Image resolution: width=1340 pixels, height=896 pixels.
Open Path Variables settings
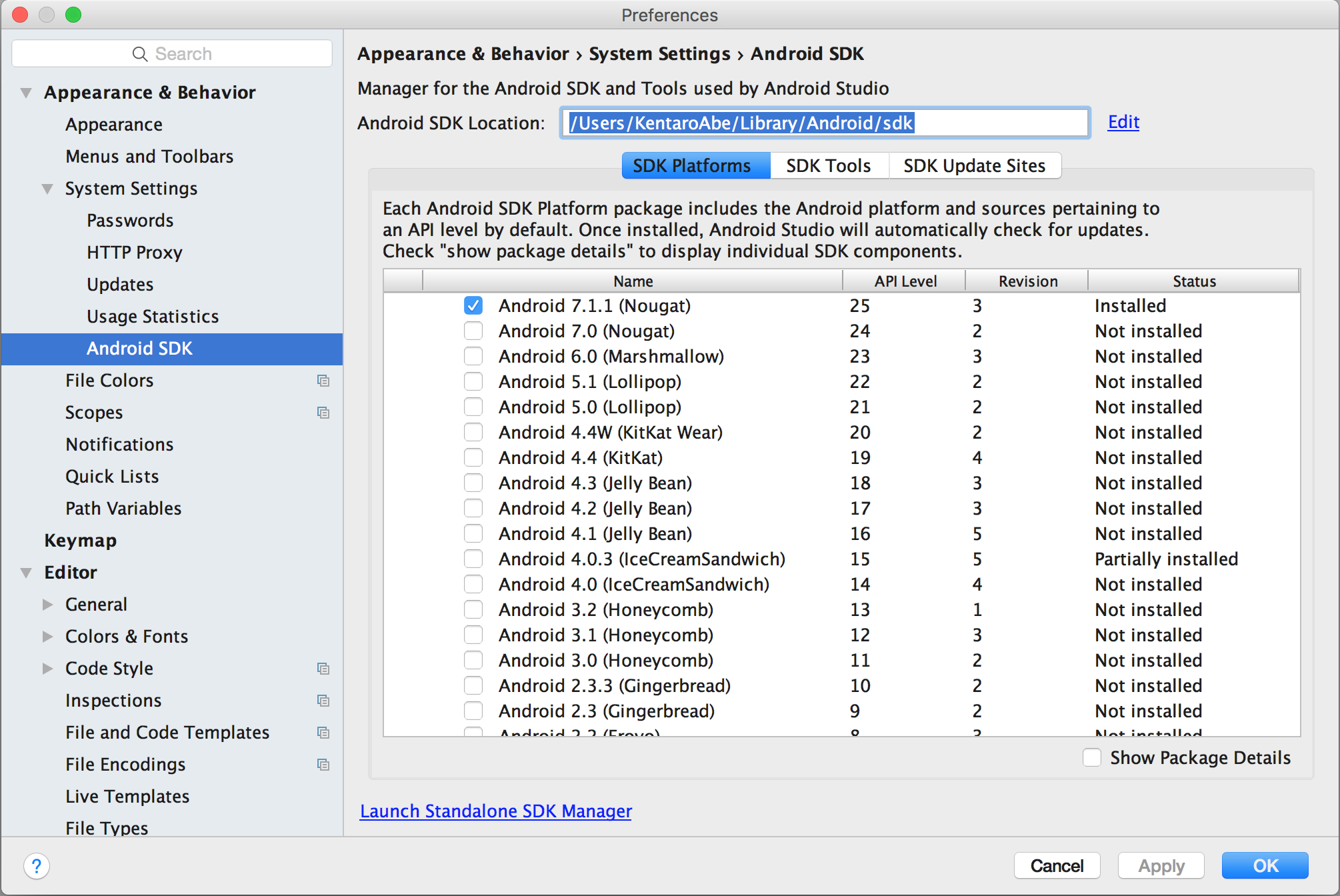[123, 509]
